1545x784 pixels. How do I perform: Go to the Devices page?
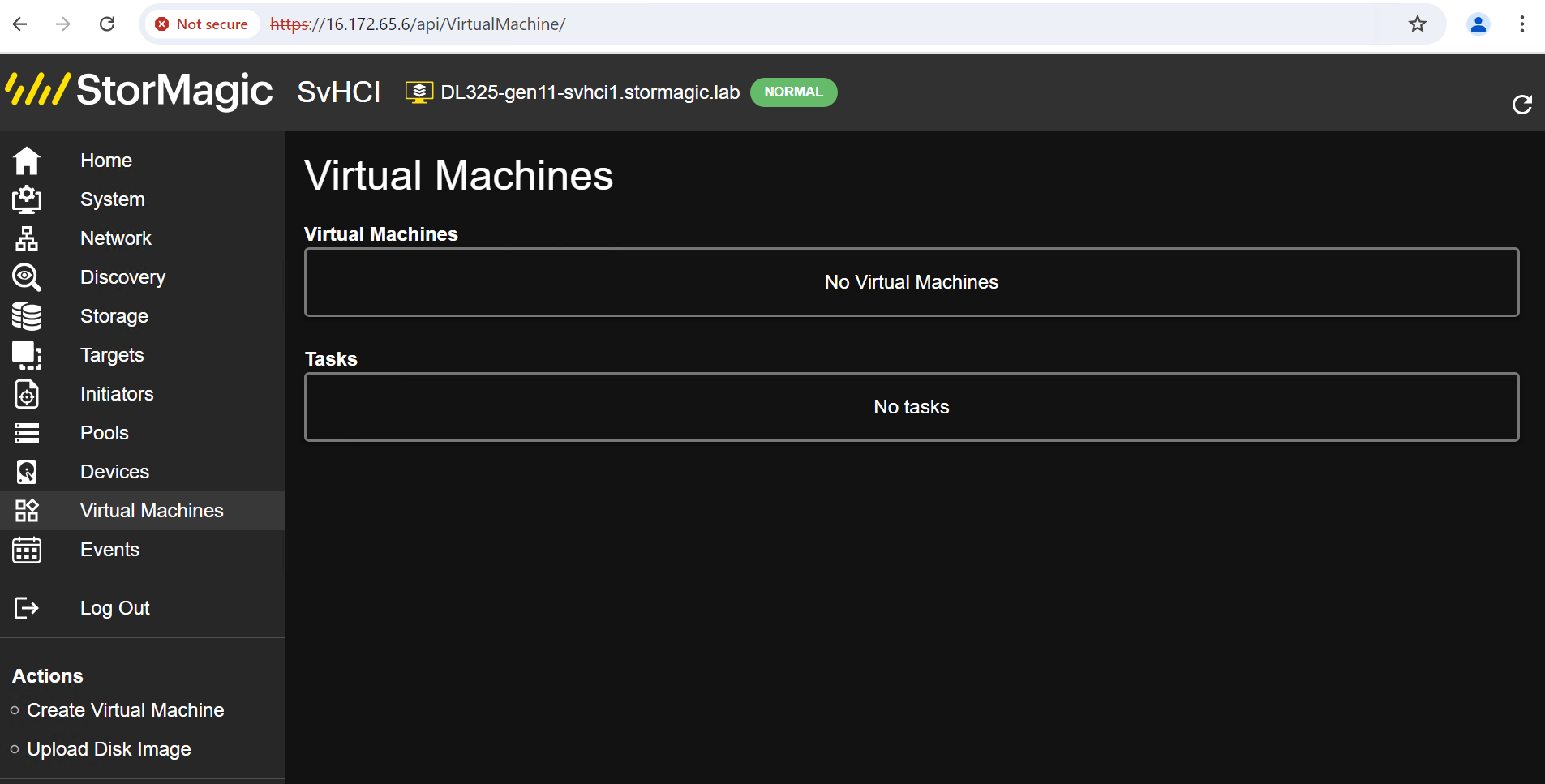(115, 472)
